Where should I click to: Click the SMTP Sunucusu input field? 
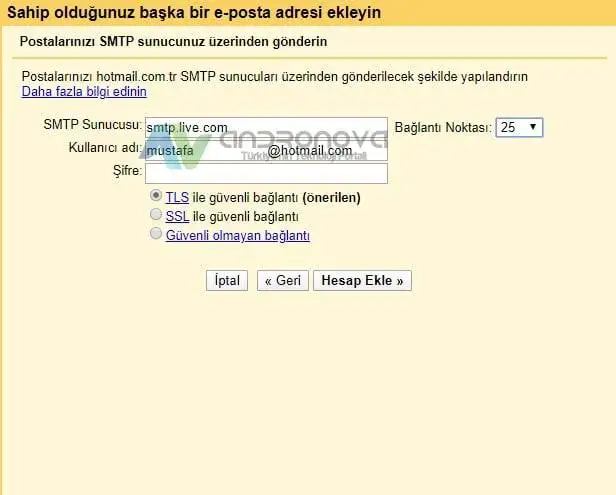[x=266, y=127]
